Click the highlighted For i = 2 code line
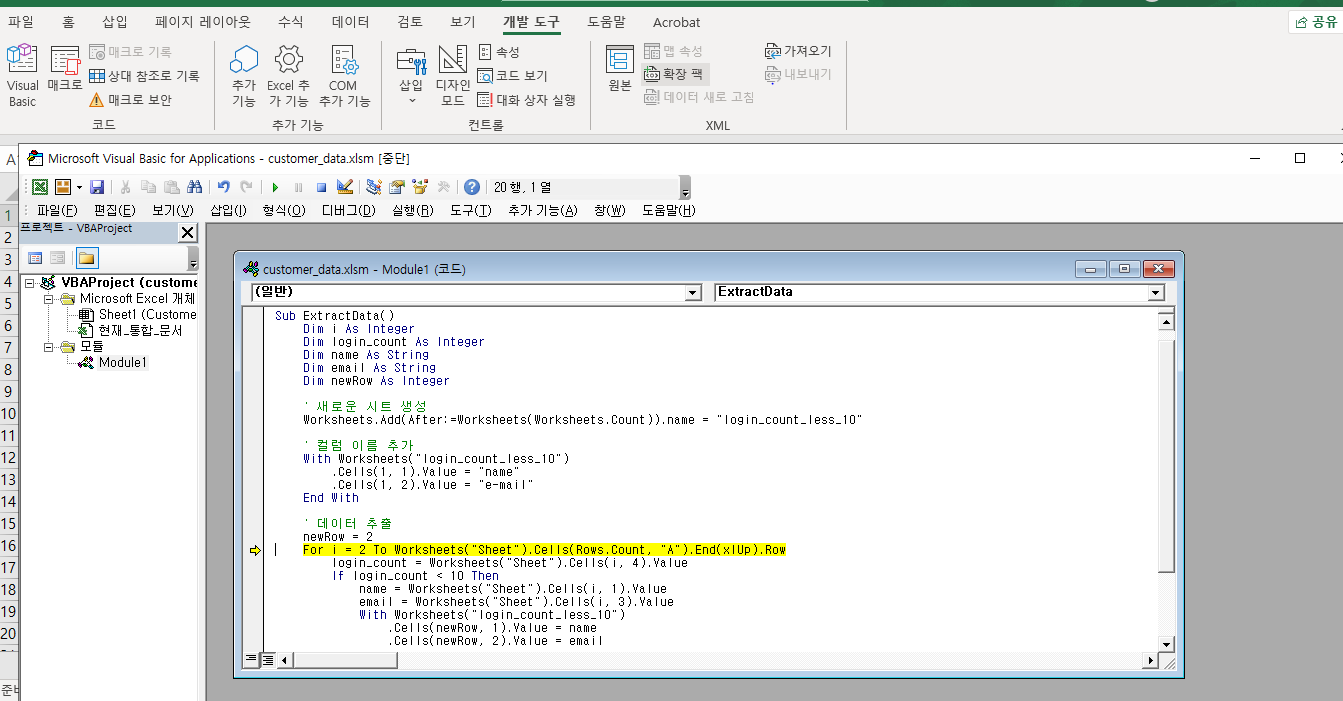The image size is (1343, 701). pos(544,550)
